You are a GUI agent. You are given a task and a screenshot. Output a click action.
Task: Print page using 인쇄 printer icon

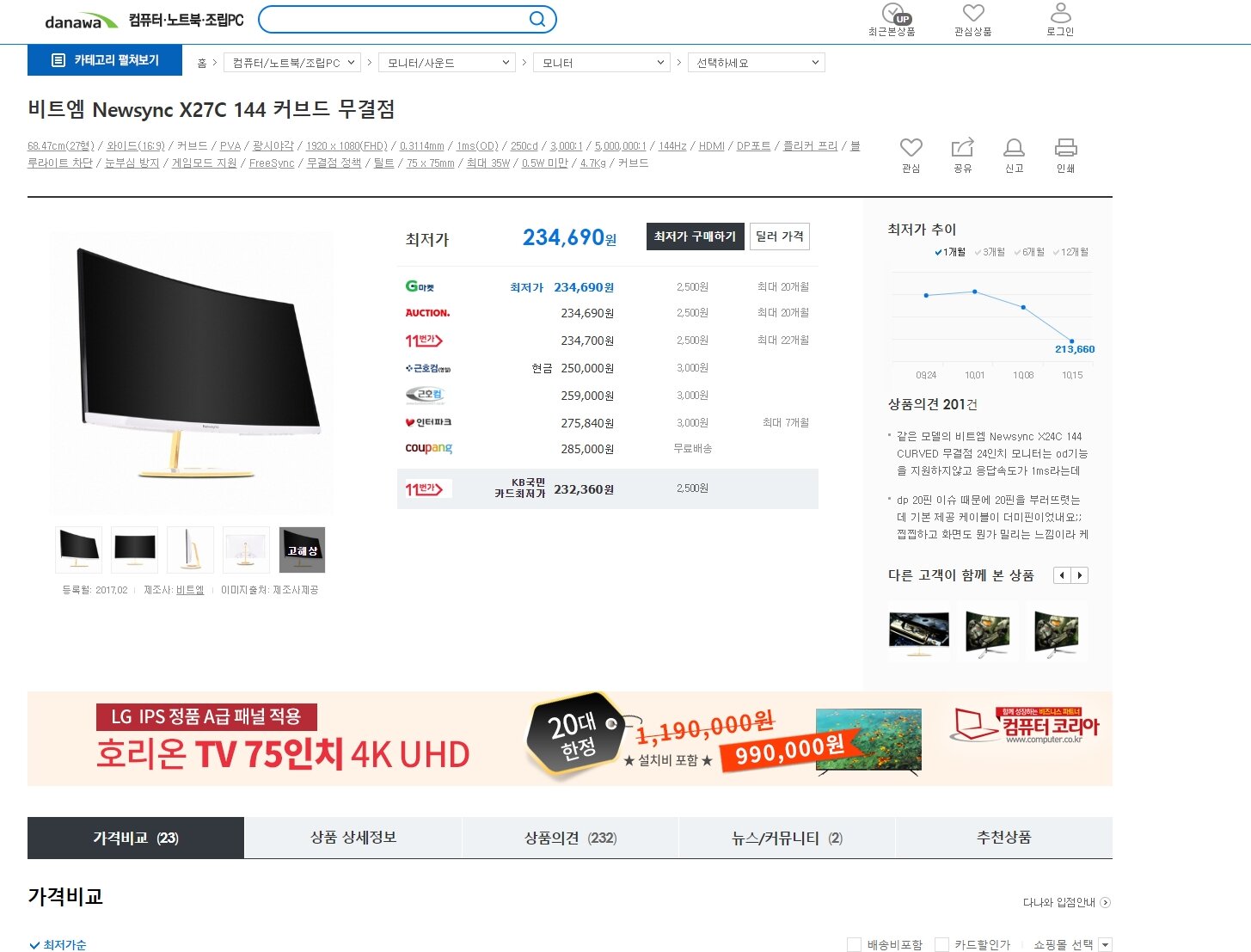[1066, 148]
